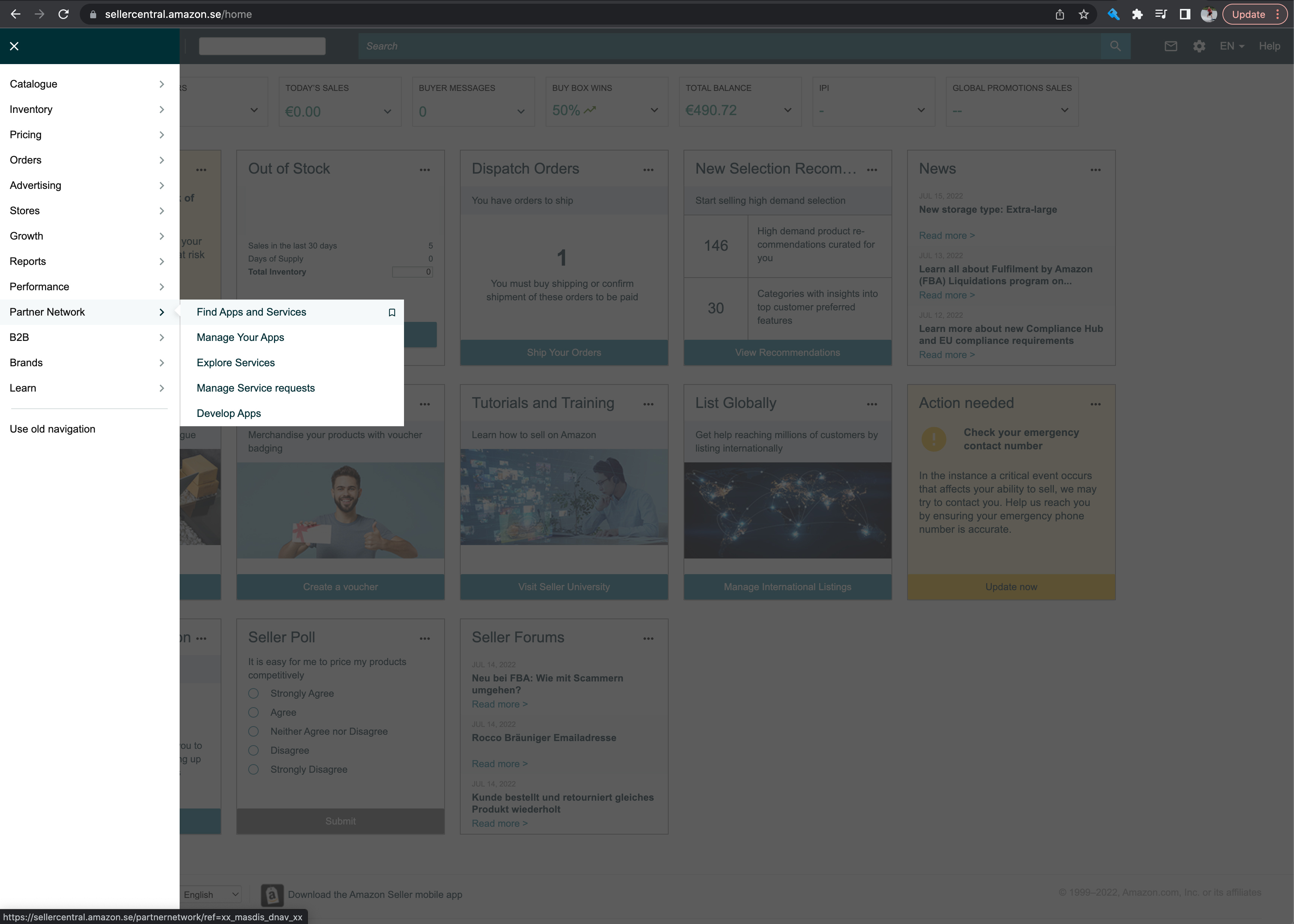Expand the Buy Box Wins dropdown
The height and width of the screenshot is (924, 1294).
(654, 110)
